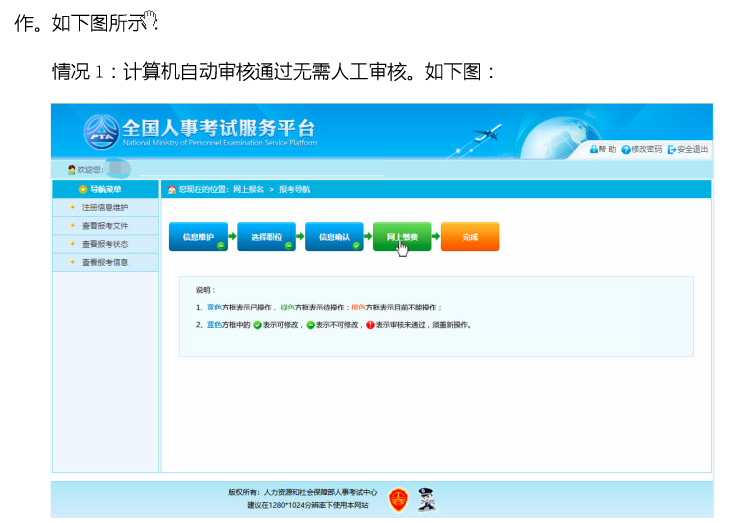This screenshot has width=734, height=523.
Task: Click the orange 完成 step button
Action: tap(470, 236)
